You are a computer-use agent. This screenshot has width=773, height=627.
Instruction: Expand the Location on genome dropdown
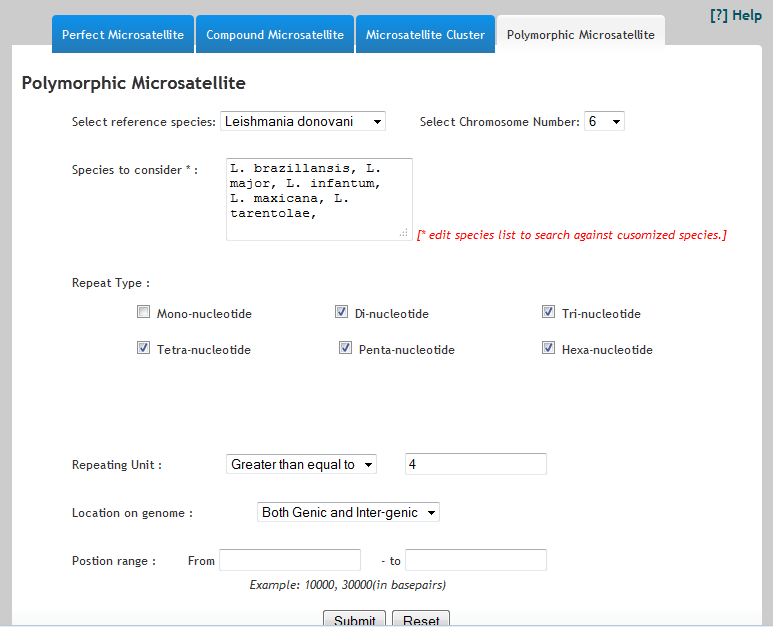click(x=348, y=512)
